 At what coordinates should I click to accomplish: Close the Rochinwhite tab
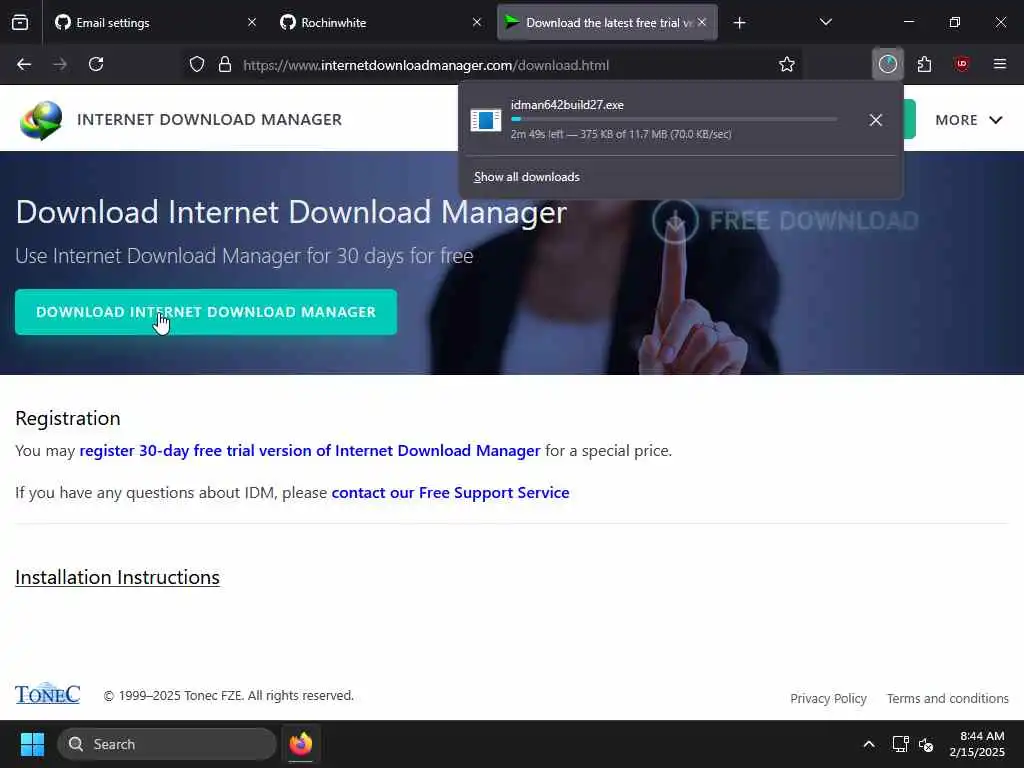[x=477, y=22]
